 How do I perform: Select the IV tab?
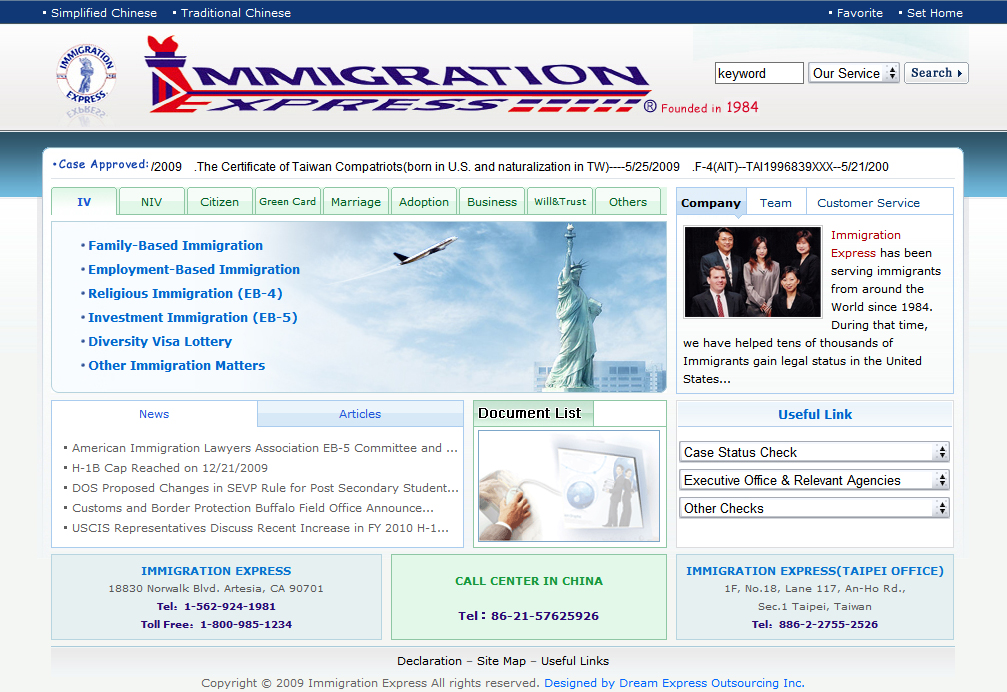[x=84, y=202]
